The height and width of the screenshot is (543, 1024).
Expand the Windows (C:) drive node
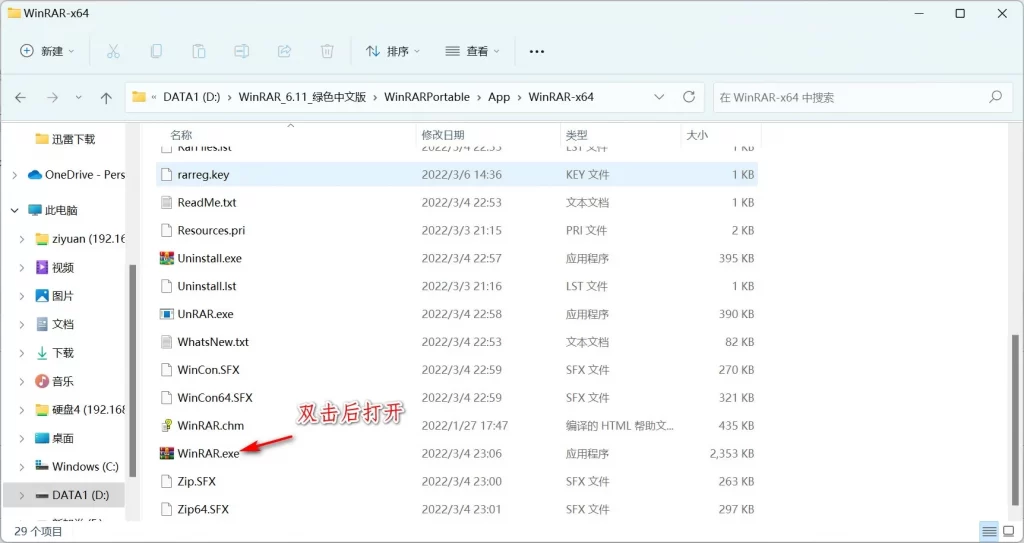22,467
